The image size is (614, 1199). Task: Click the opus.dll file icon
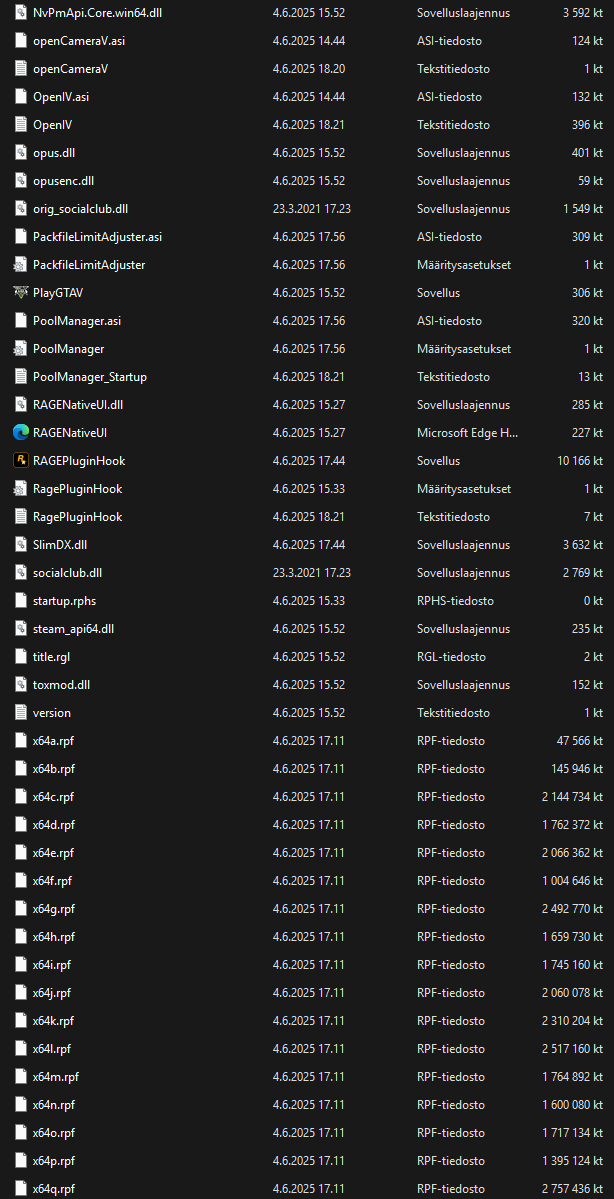pyautogui.click(x=20, y=153)
